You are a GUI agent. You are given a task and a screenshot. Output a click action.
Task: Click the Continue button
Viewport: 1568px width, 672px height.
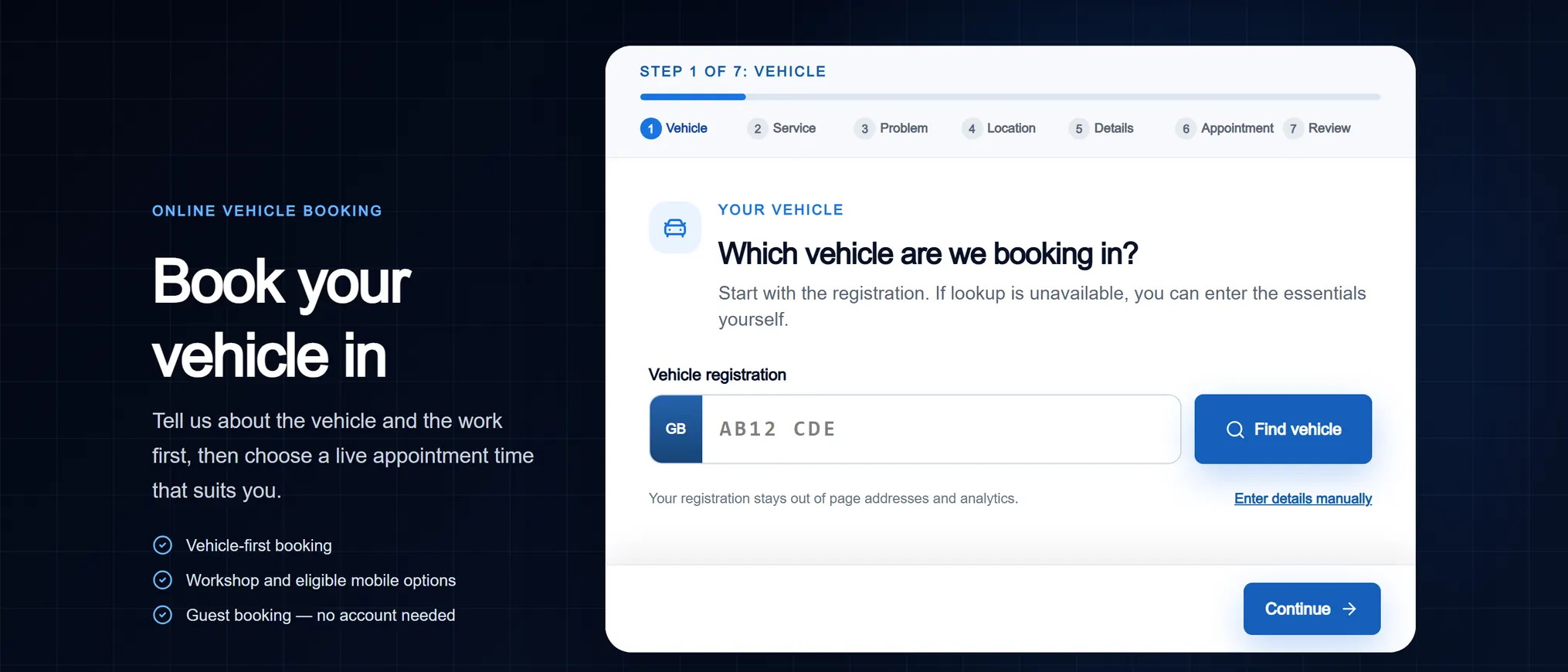1312,609
